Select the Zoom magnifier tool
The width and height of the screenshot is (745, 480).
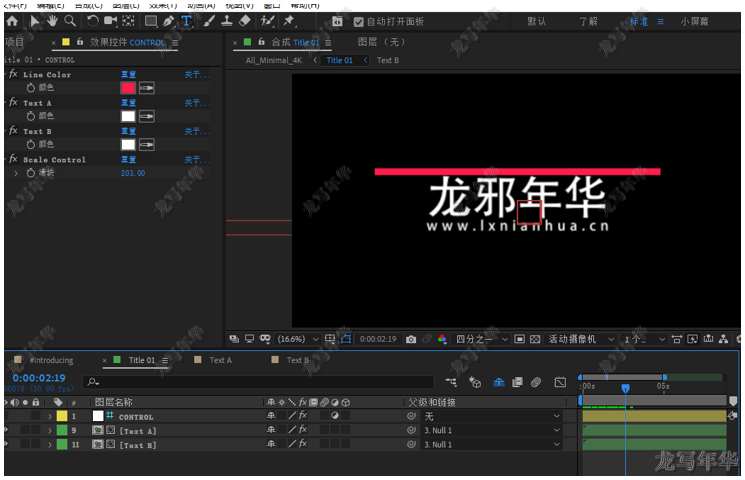pyautogui.click(x=70, y=21)
